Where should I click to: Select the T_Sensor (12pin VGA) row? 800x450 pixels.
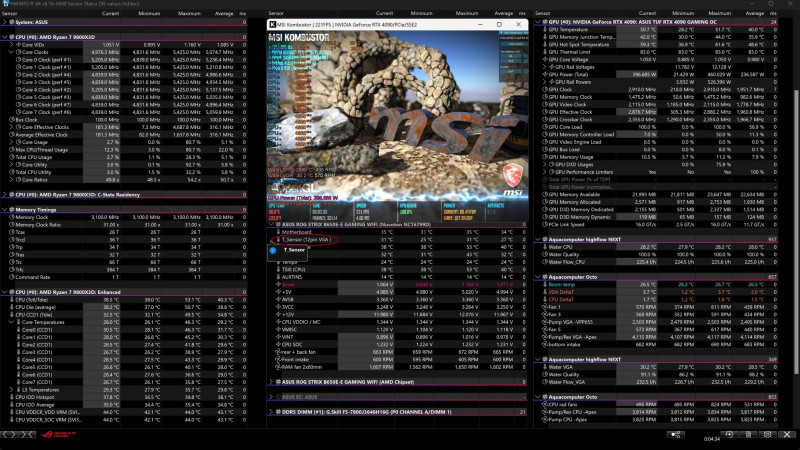coord(397,239)
